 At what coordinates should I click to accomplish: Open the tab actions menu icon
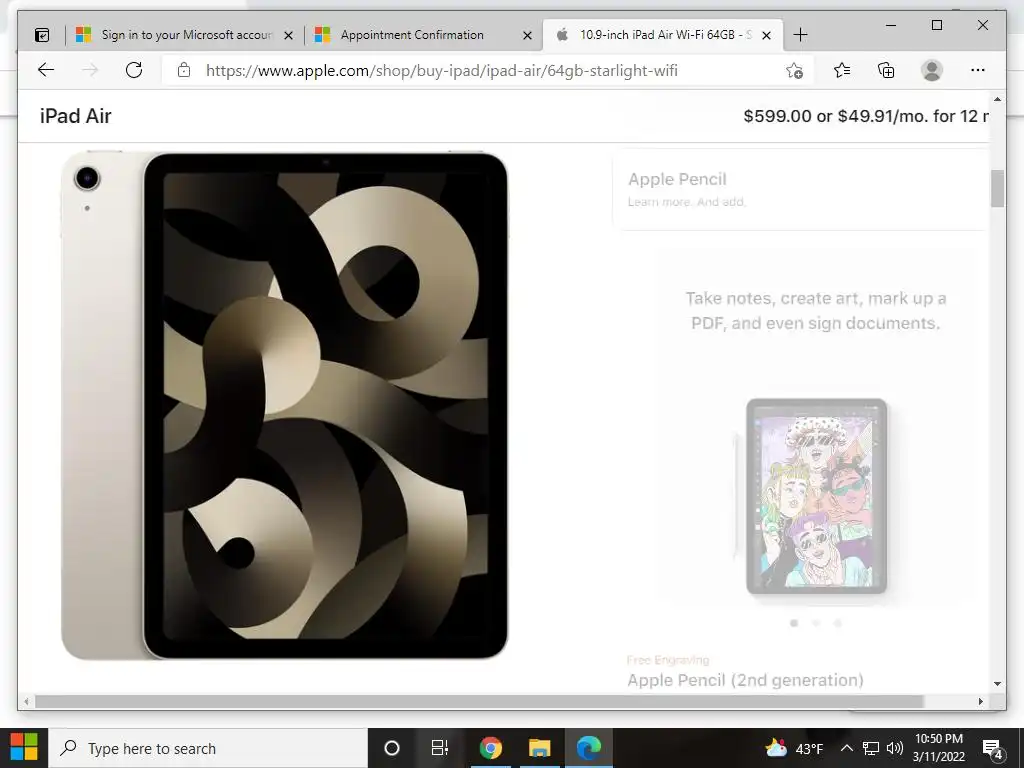coord(42,35)
